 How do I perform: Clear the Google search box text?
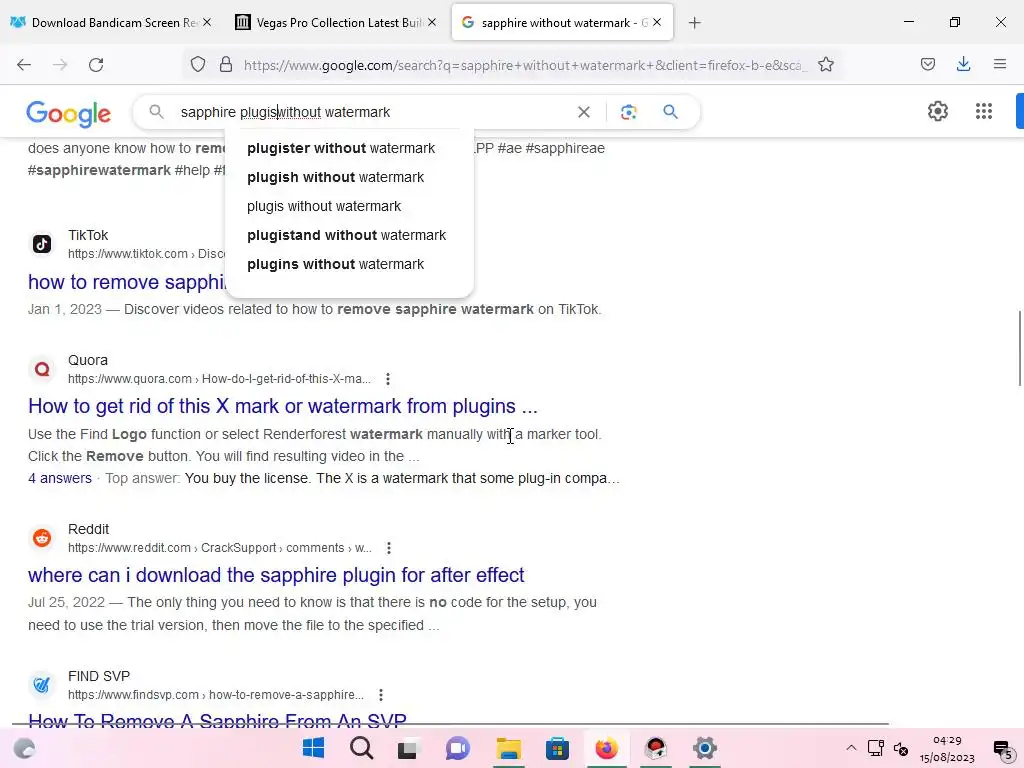point(584,112)
